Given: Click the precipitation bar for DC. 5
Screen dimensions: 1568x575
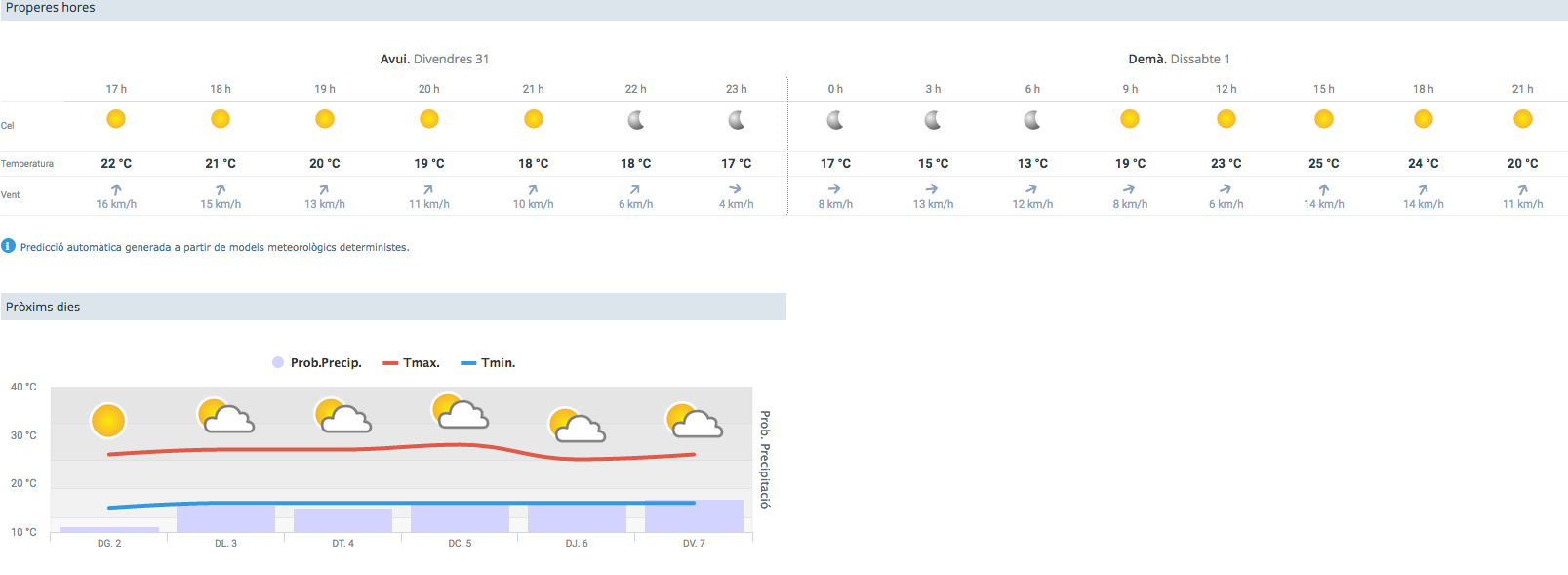Looking at the screenshot, I should (460, 518).
